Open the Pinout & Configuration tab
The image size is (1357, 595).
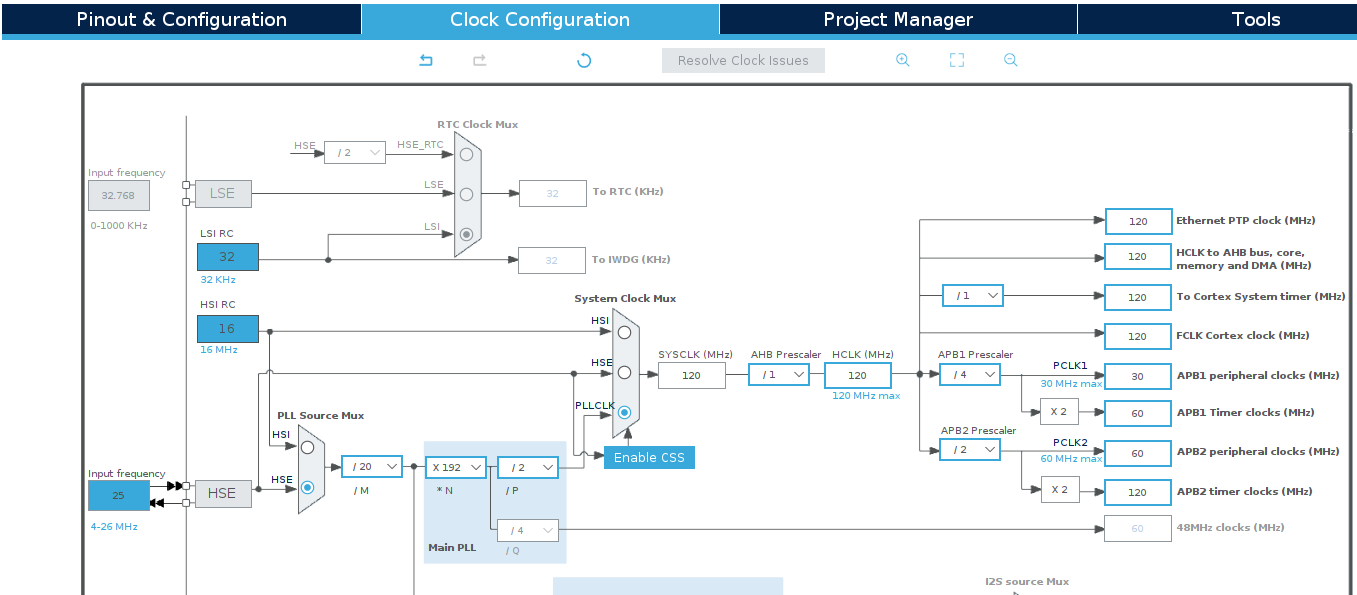180,19
